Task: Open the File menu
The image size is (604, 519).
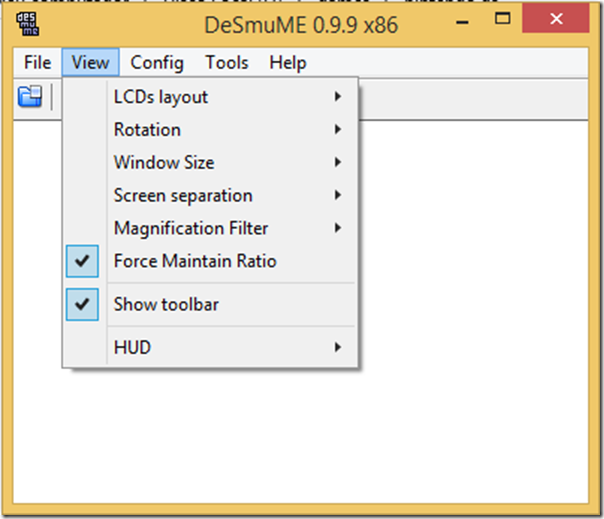Action: pyautogui.click(x=37, y=62)
